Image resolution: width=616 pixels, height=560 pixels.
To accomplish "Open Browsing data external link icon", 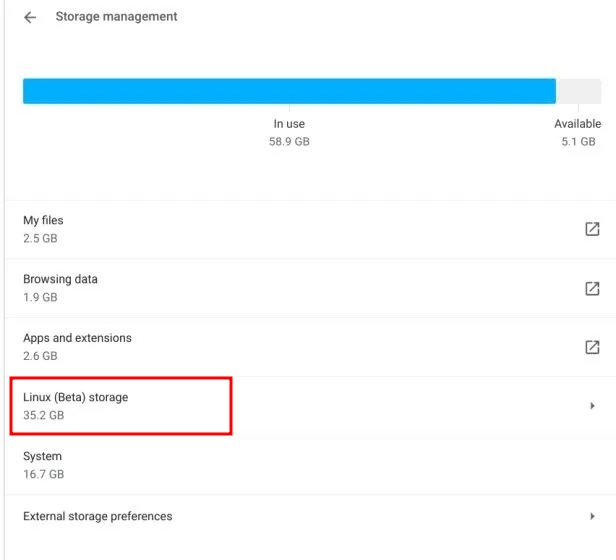I will tap(592, 288).
